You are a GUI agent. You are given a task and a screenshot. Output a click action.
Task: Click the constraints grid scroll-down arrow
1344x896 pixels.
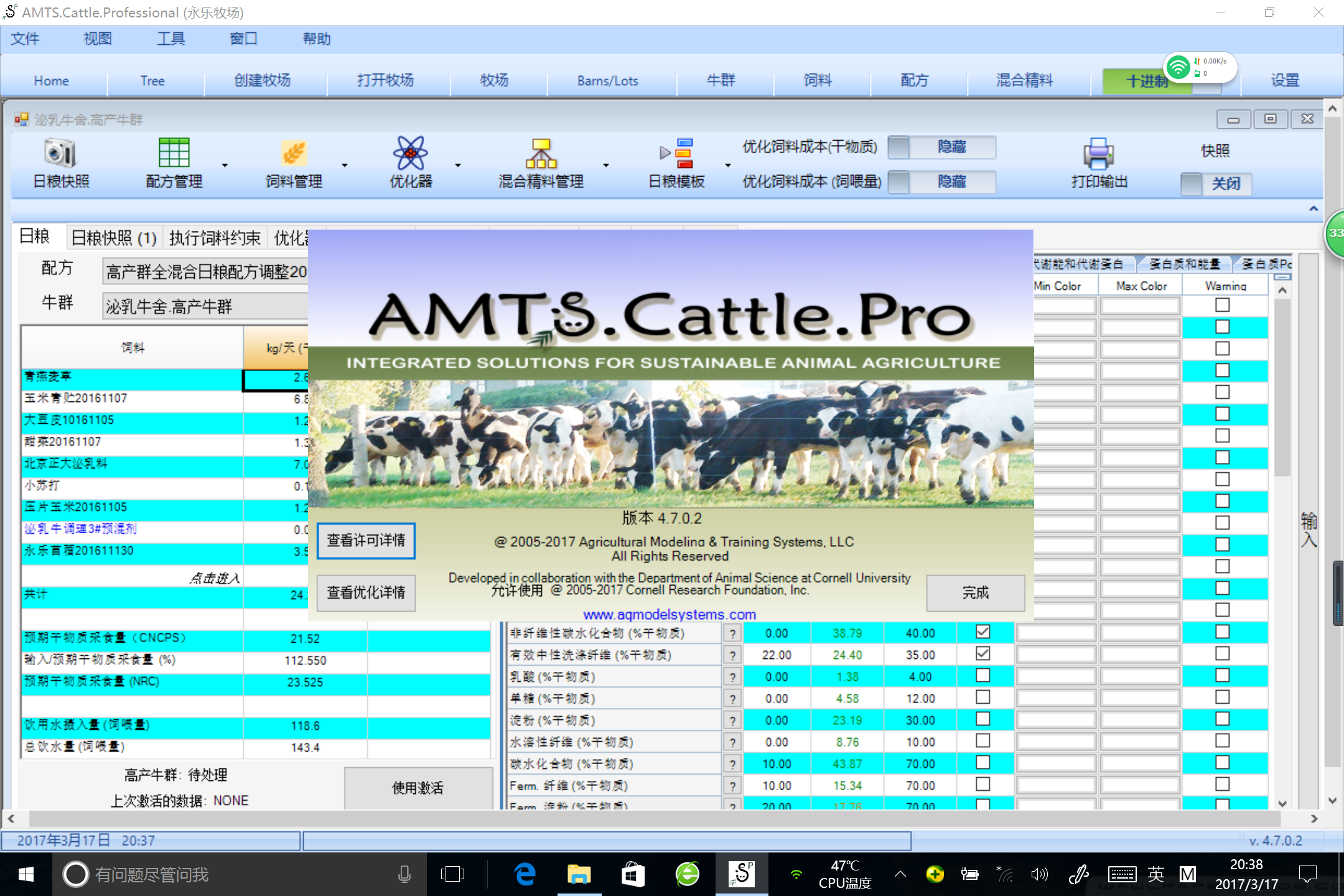coord(1282,803)
